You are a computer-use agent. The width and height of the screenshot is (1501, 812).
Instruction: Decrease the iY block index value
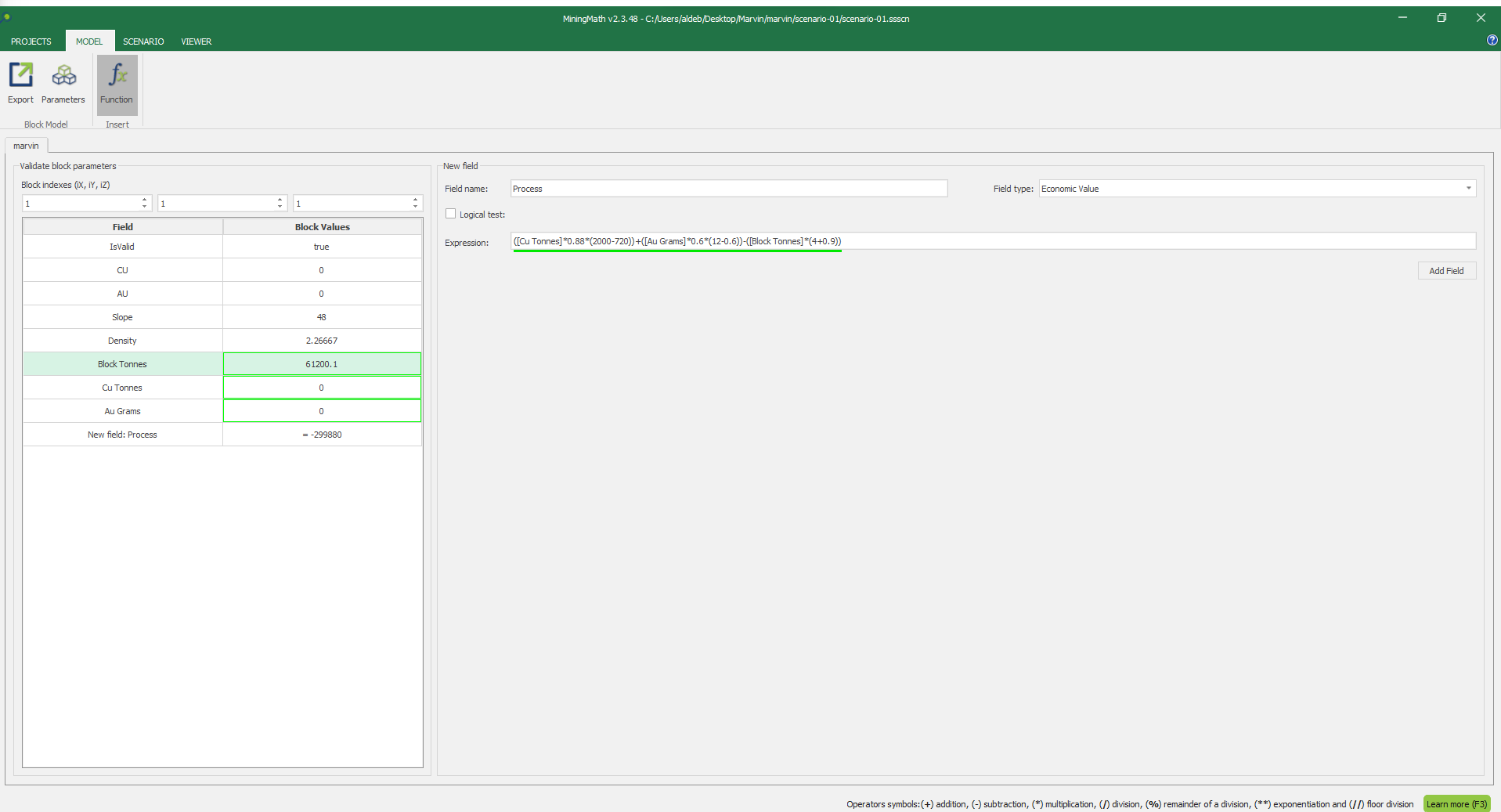click(280, 207)
